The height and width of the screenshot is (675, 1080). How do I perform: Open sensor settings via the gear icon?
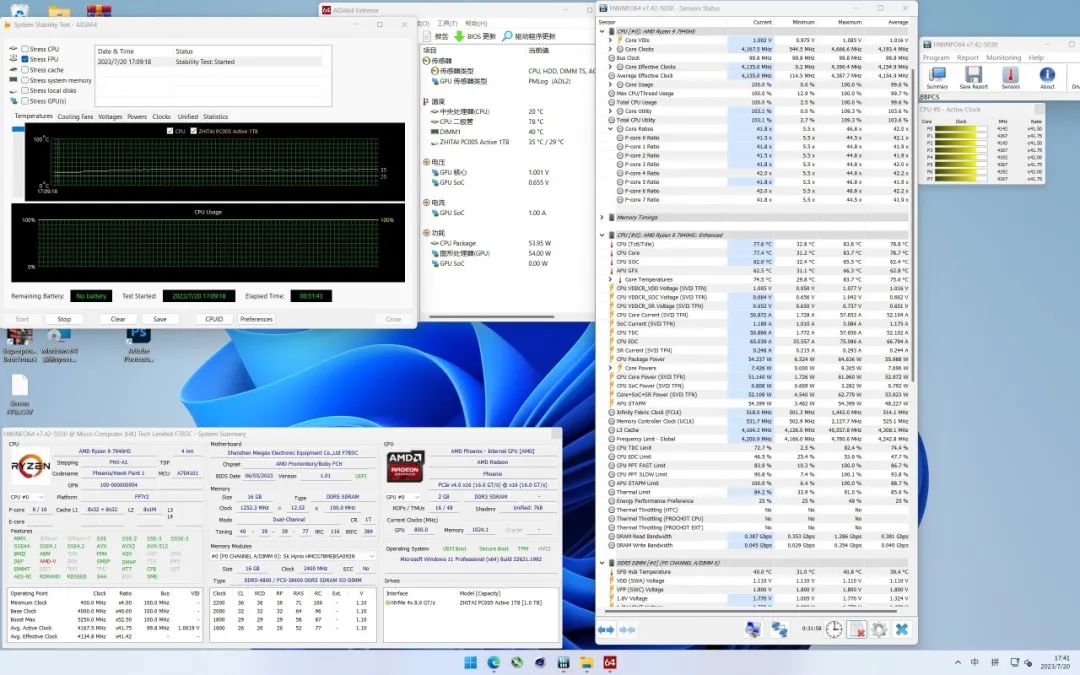pos(879,629)
